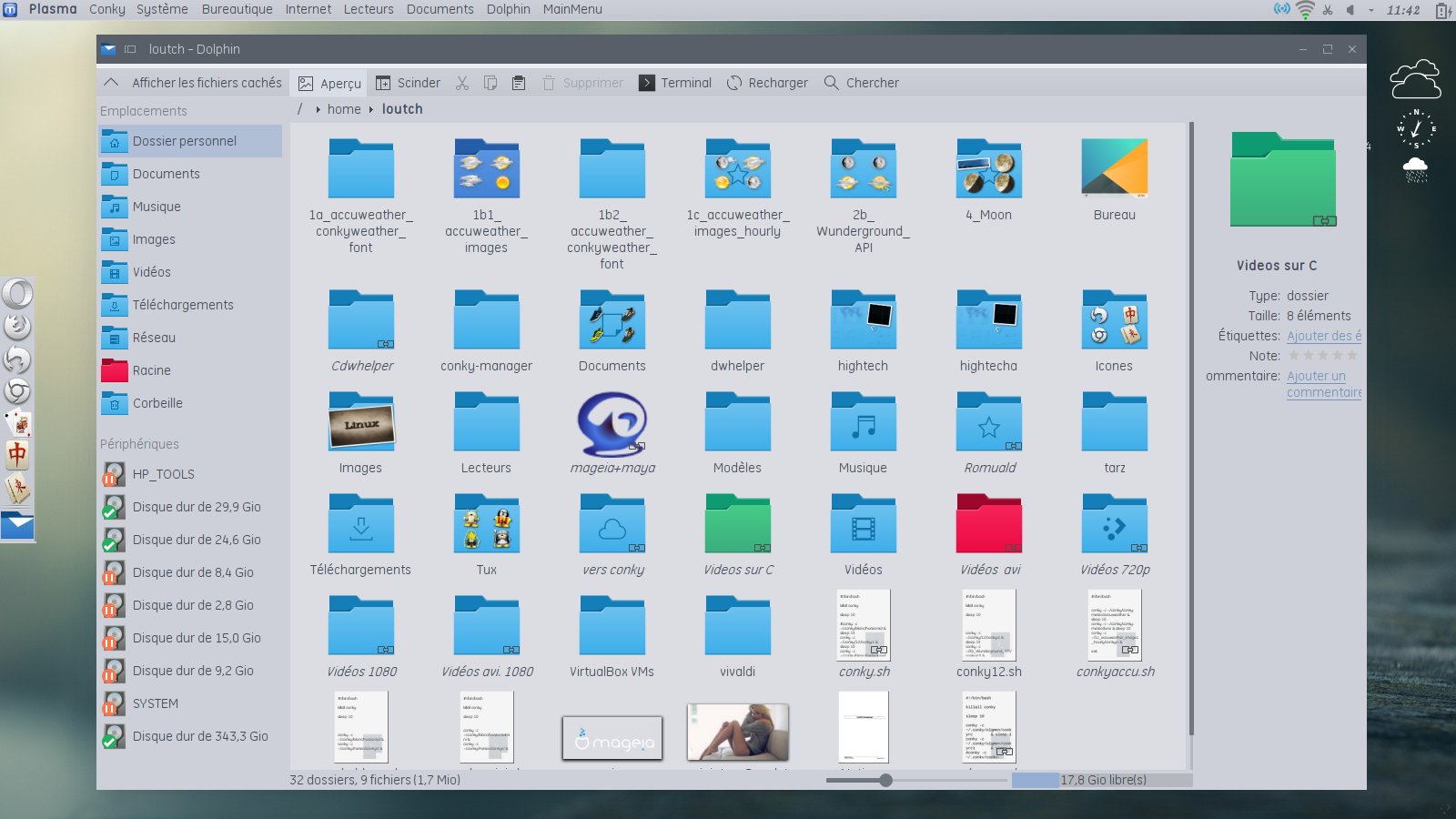Viewport: 1456px width, 819px height.
Task: Open Lecteurs menu in top panel
Action: [x=369, y=9]
